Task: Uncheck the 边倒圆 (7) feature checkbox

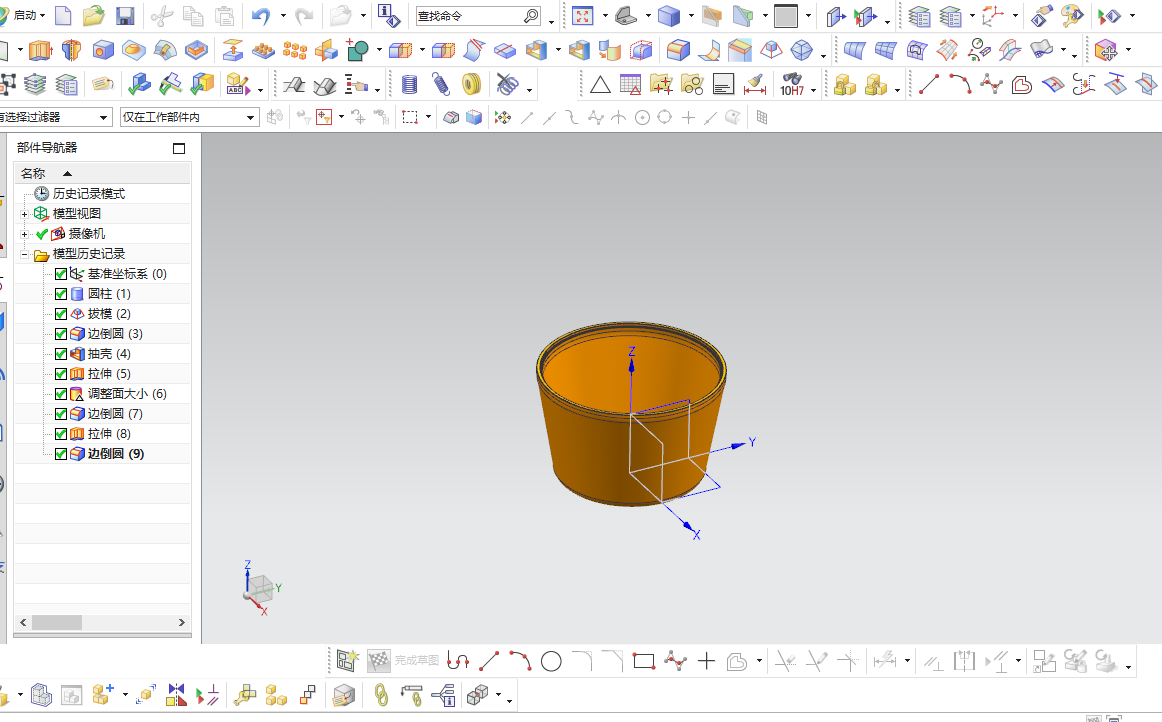Action: [x=61, y=414]
